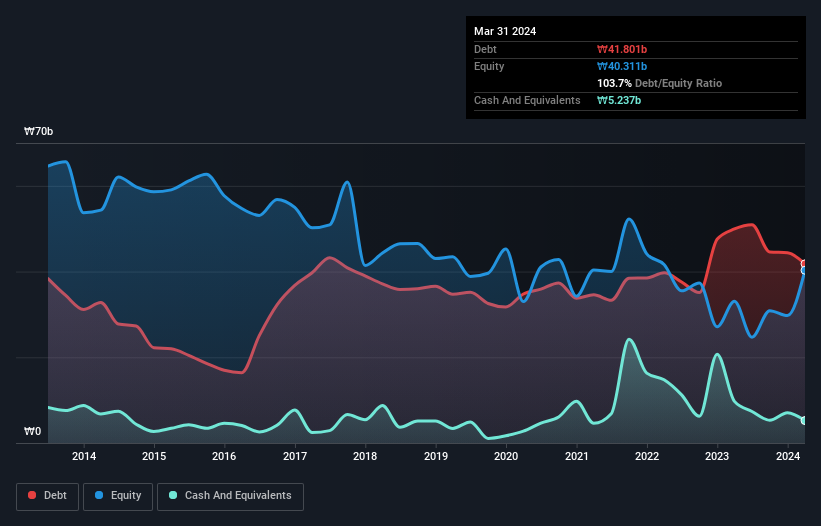Click the ₩0 y-axis label

point(32,431)
